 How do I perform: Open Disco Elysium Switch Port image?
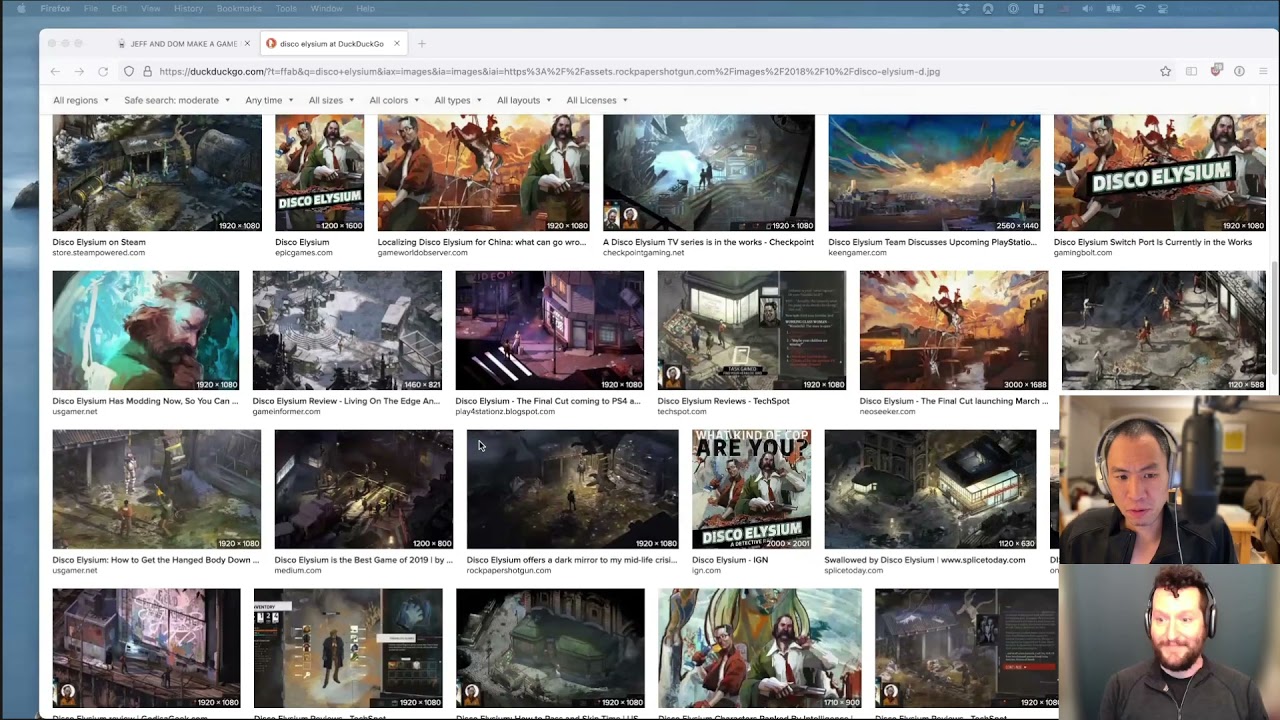pyautogui.click(x=1160, y=173)
